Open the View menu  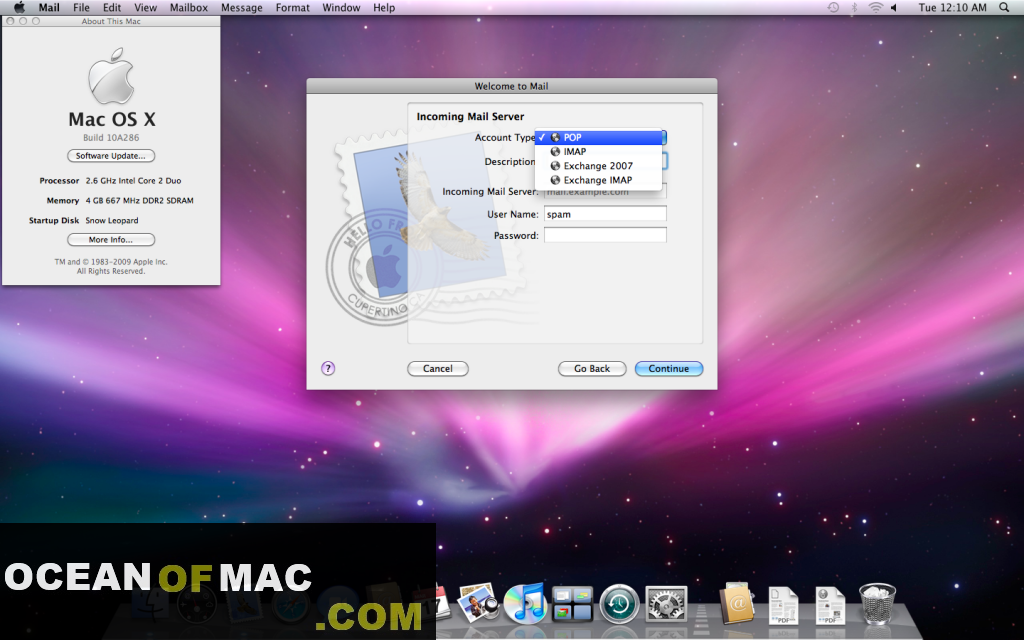point(146,8)
